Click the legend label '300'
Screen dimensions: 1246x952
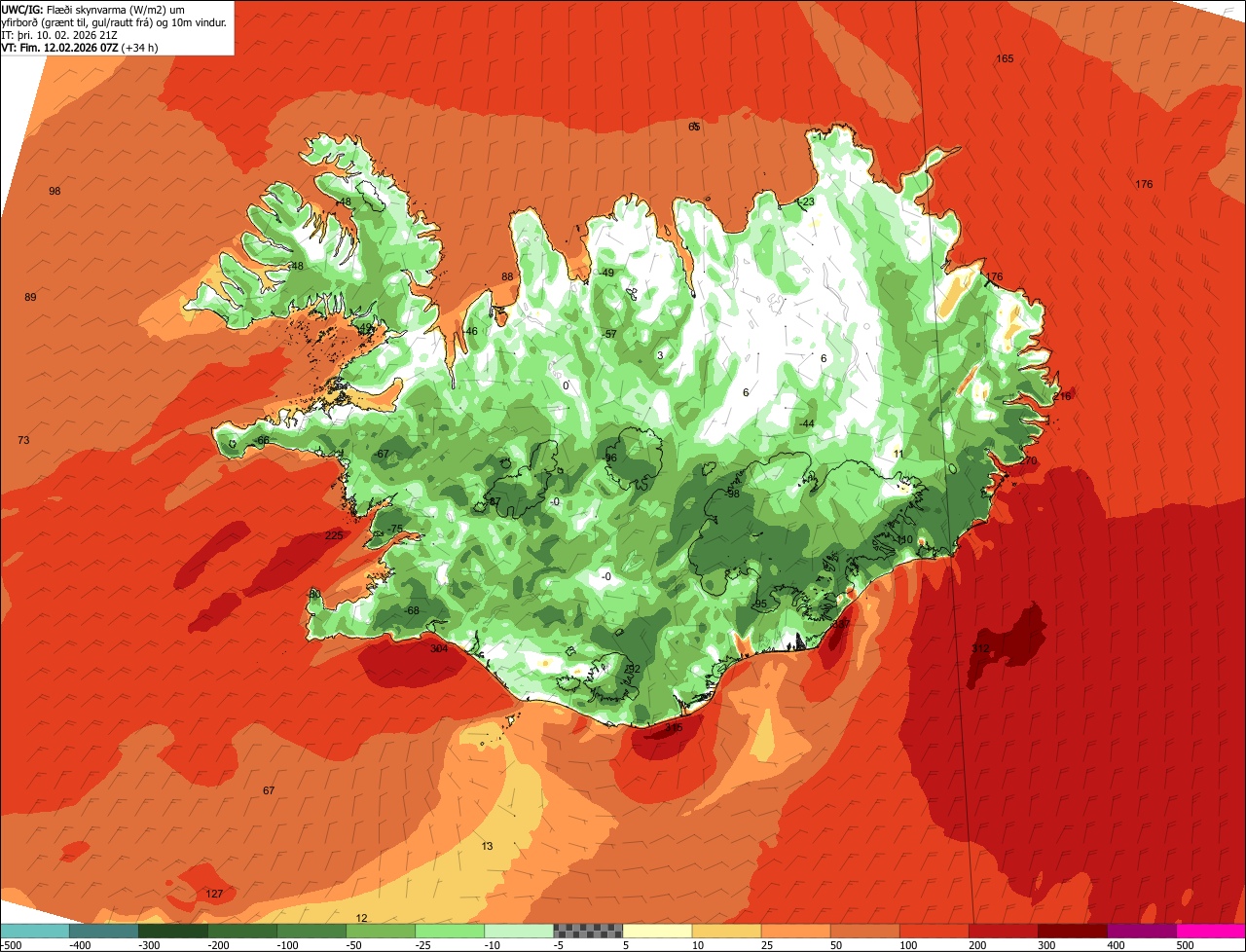(1046, 945)
